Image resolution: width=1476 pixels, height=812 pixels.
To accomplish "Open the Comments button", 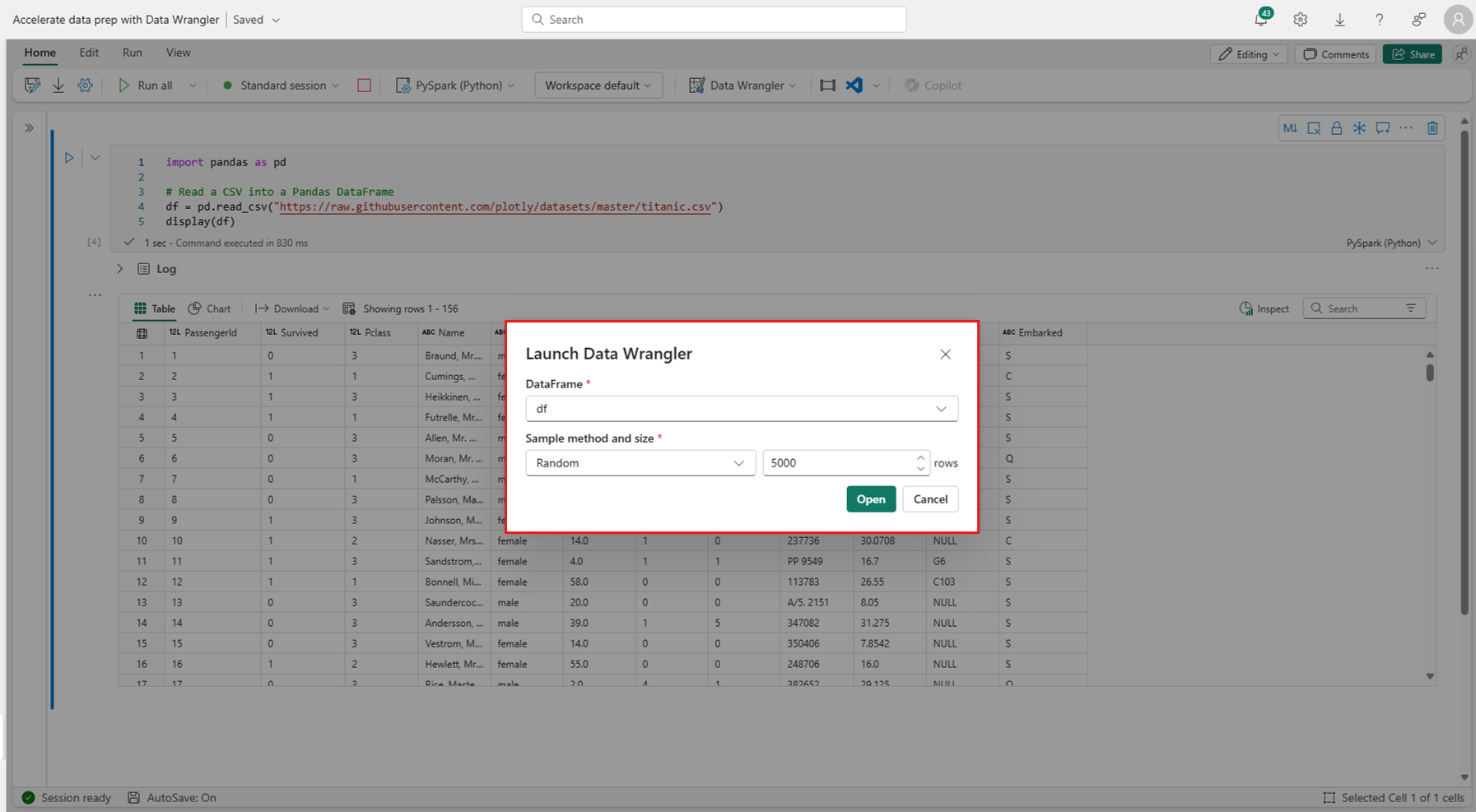I will pyautogui.click(x=1336, y=54).
